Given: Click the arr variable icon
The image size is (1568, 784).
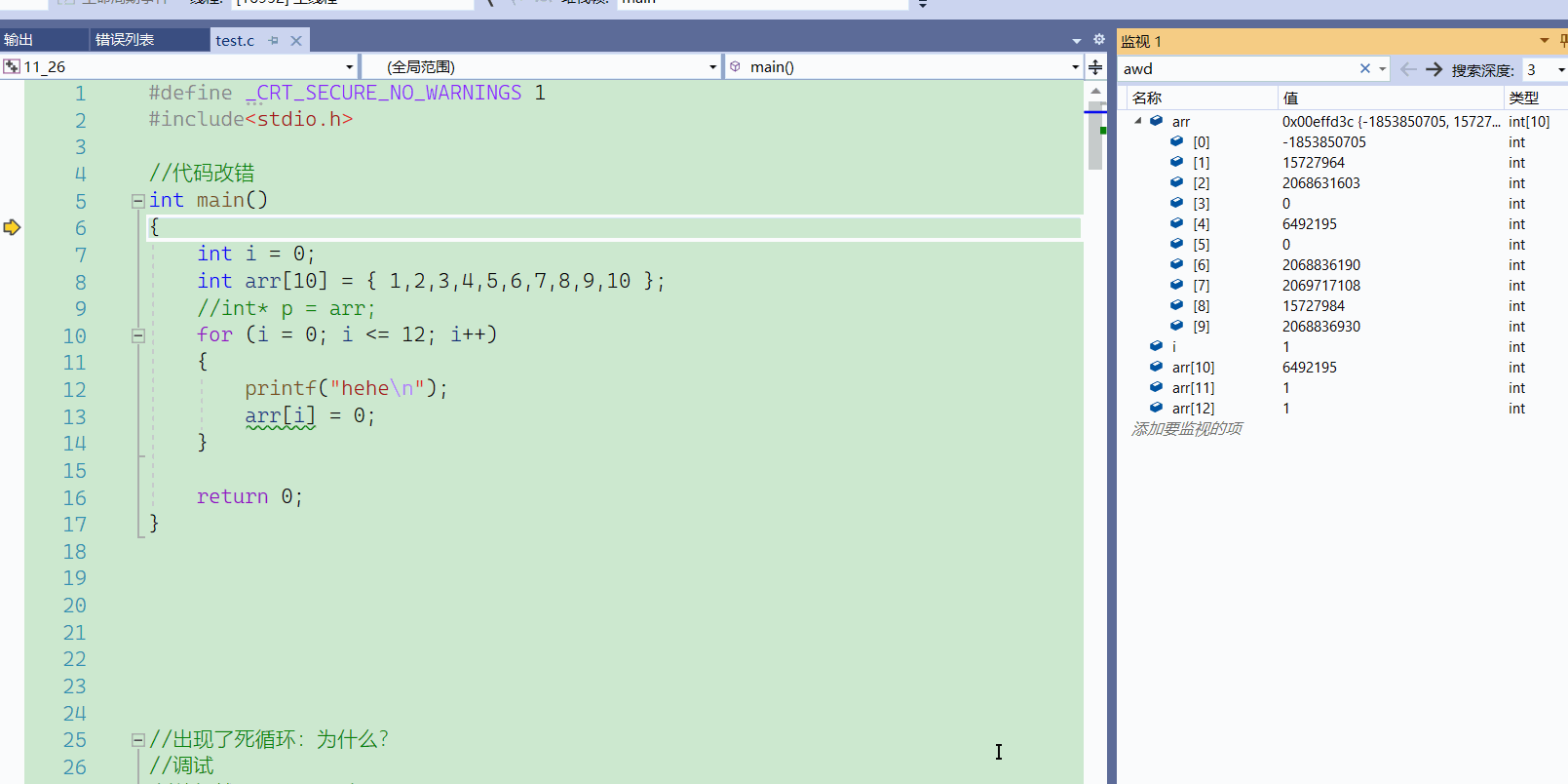Looking at the screenshot, I should tap(1157, 121).
